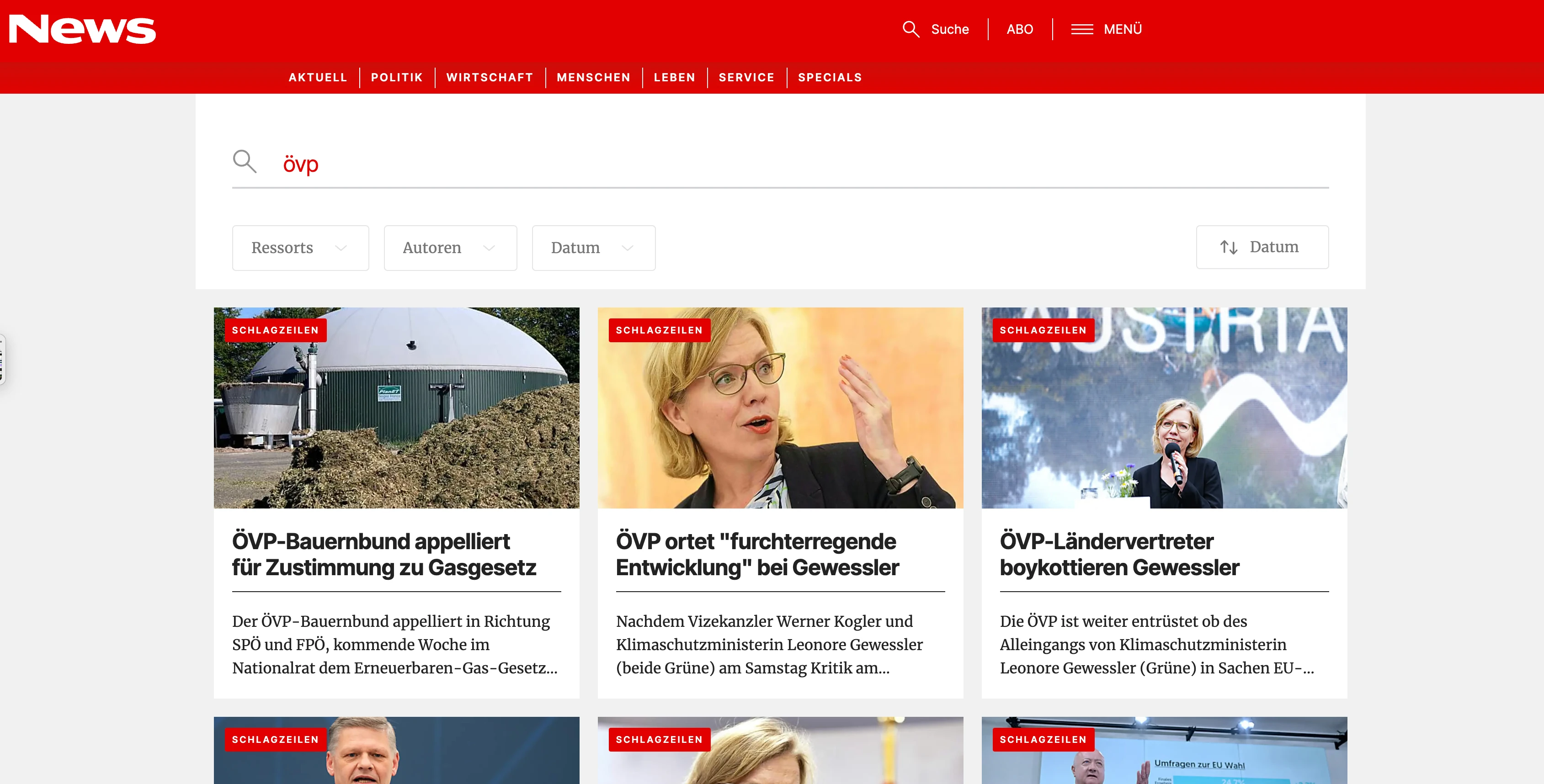Click the News logo in the header
The width and height of the screenshot is (1544, 784).
[82, 29]
